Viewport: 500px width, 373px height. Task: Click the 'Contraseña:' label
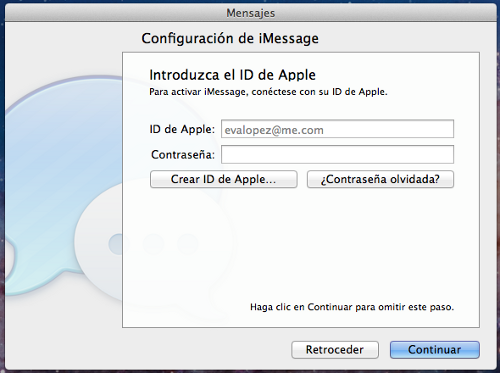(x=183, y=155)
